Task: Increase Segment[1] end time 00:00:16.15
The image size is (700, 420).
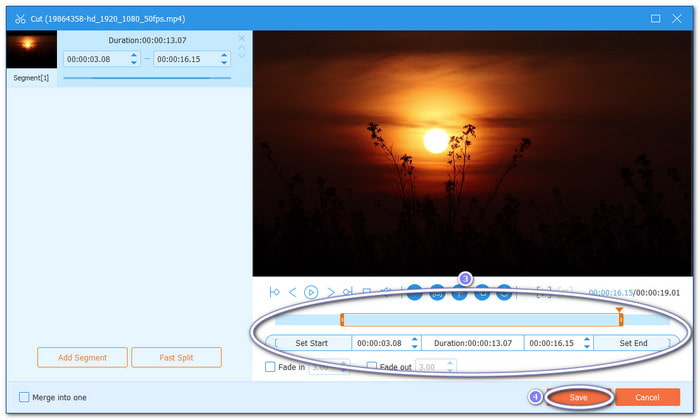Action: (x=224, y=55)
